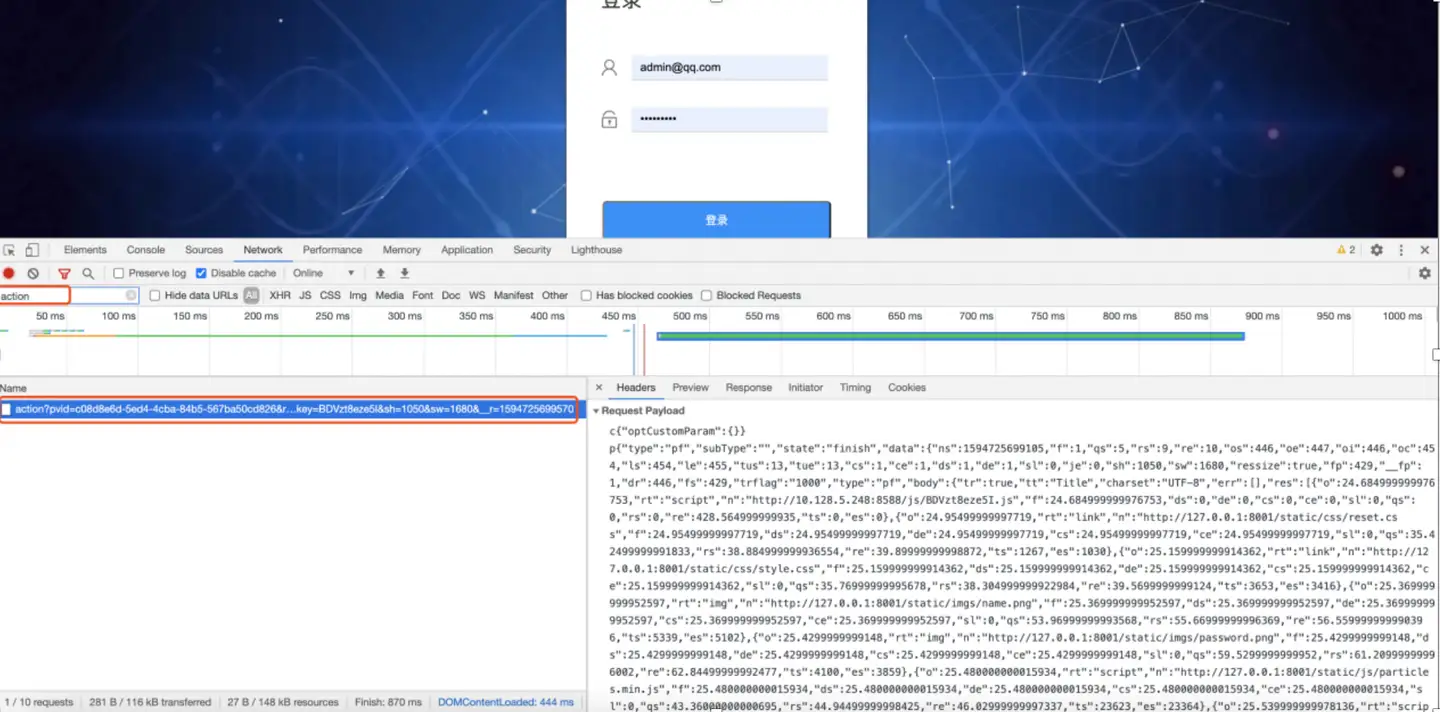Switch to the Console tab
This screenshot has width=1440, height=712.
tap(145, 250)
